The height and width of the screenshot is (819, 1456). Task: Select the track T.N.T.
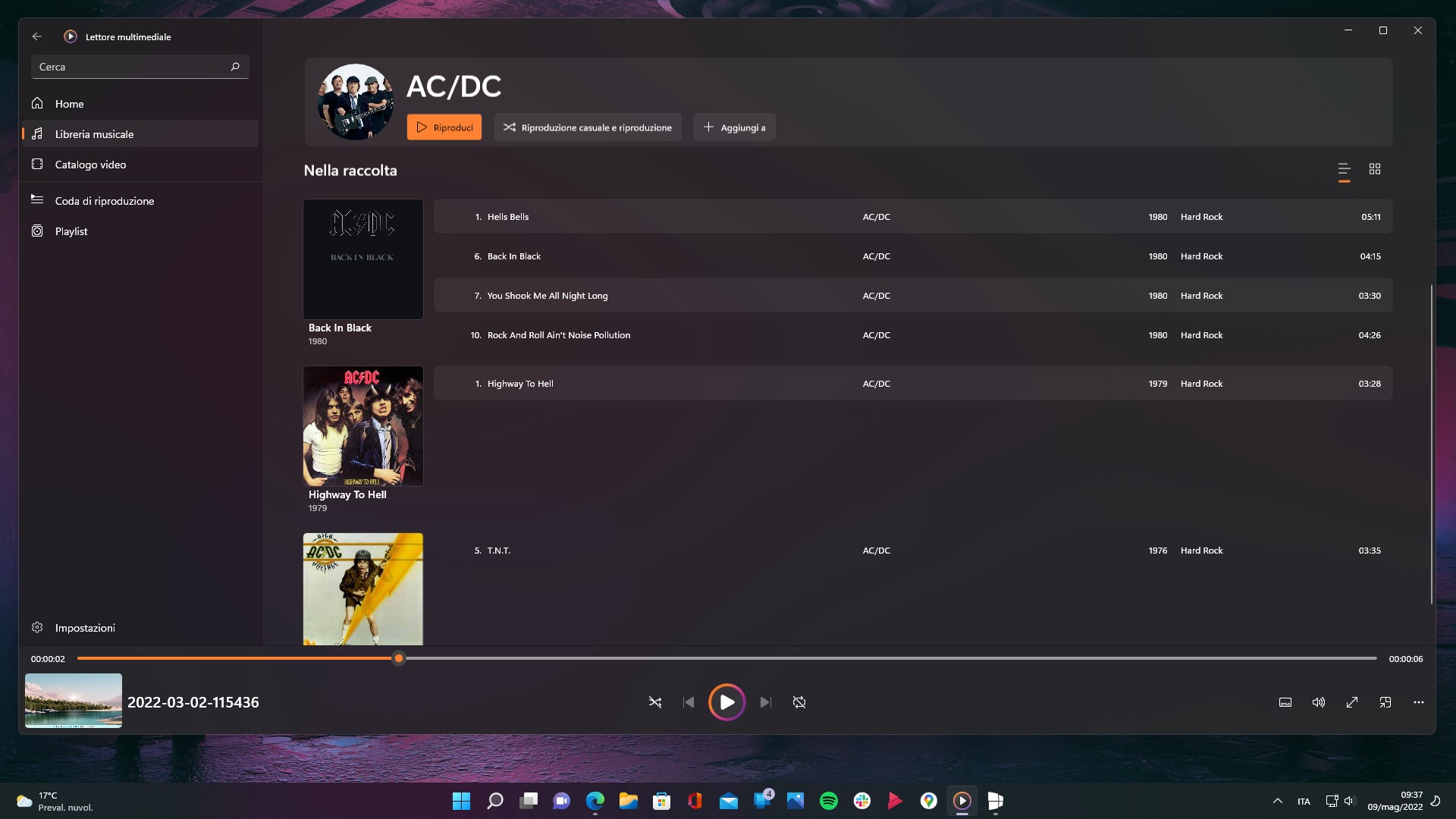click(x=913, y=551)
